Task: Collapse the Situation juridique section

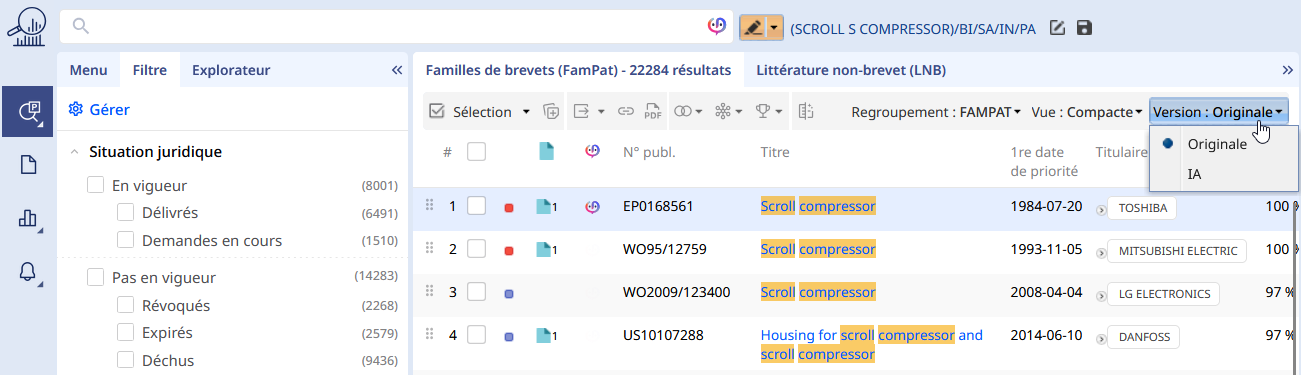Action: tap(74, 152)
